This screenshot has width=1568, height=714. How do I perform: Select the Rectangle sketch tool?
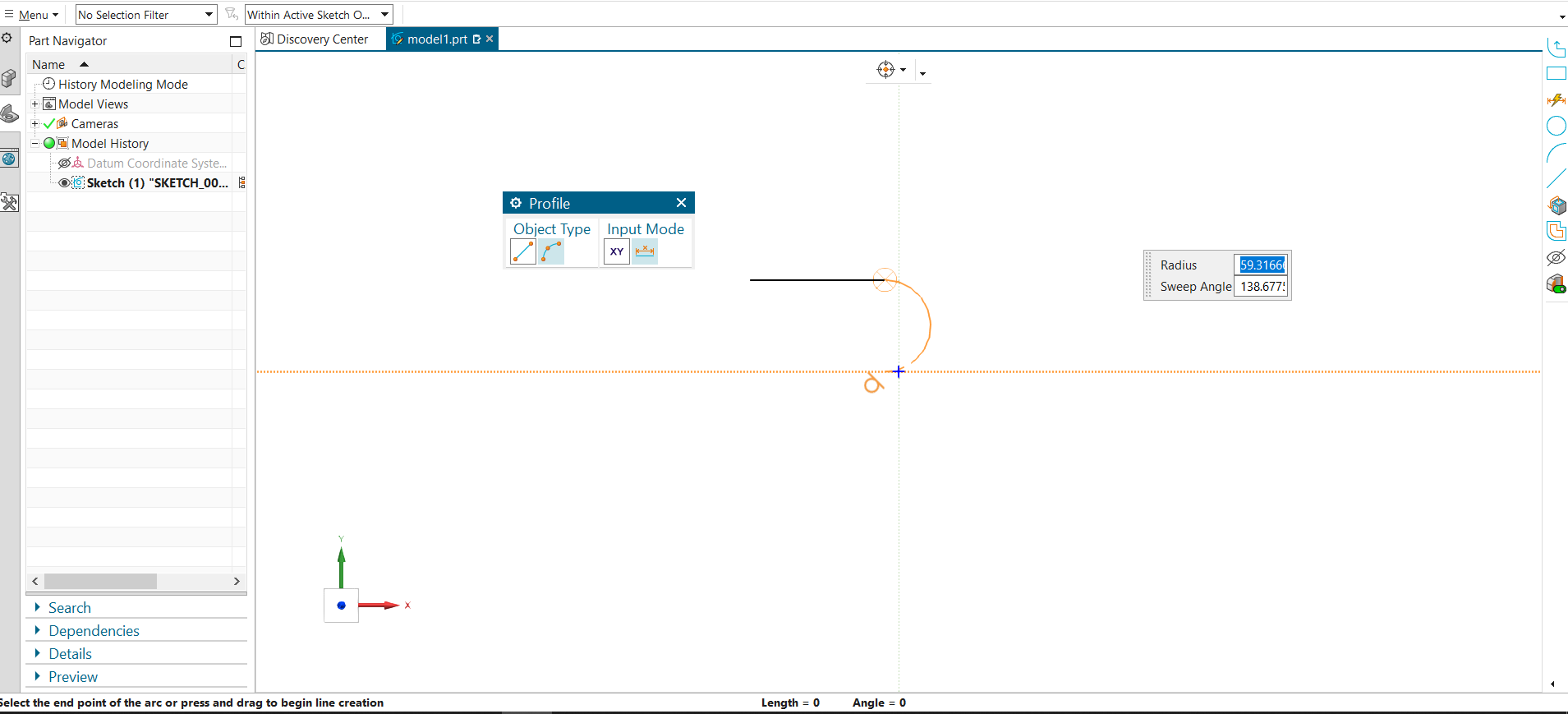tap(1556, 74)
